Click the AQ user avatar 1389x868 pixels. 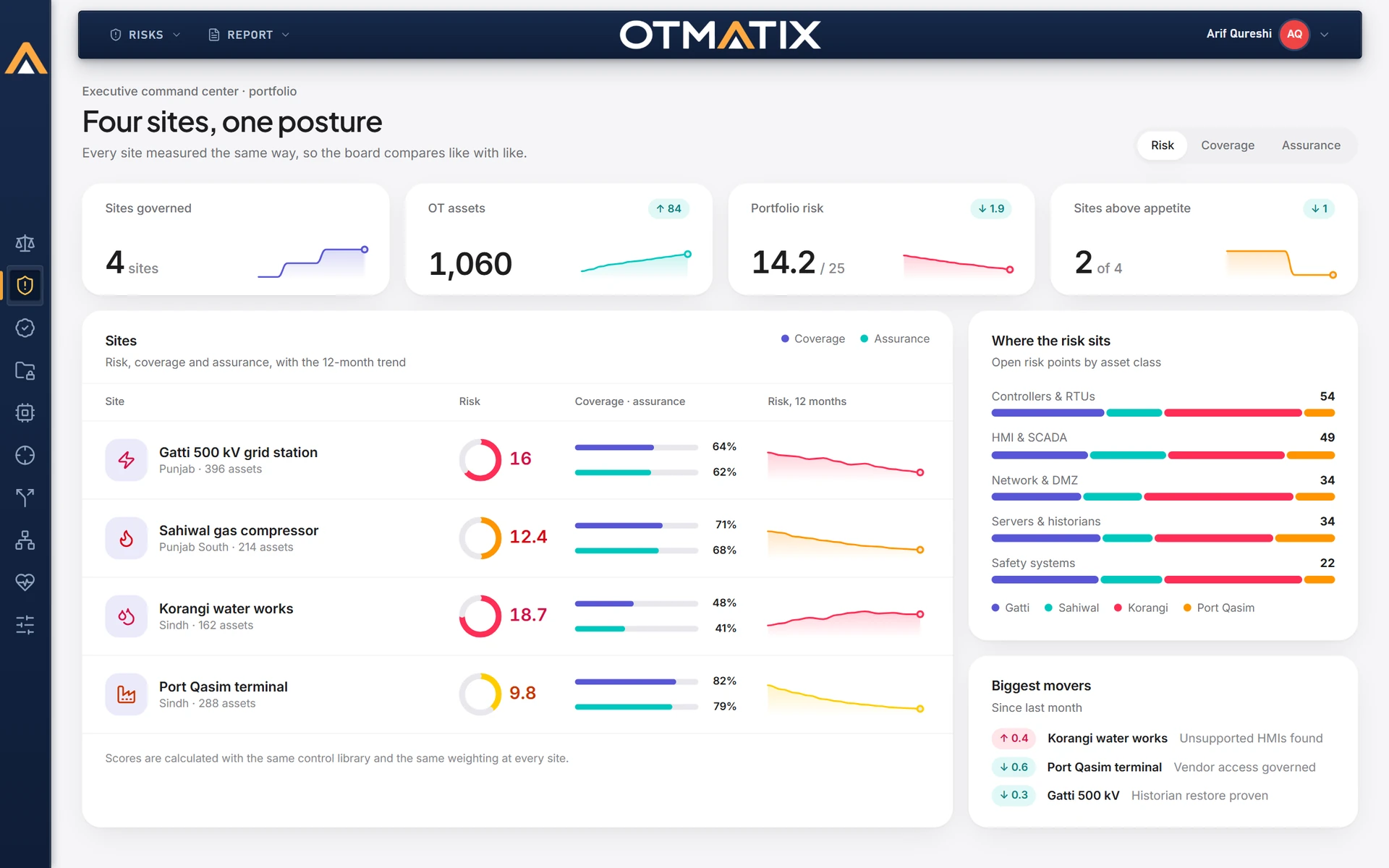(1294, 34)
